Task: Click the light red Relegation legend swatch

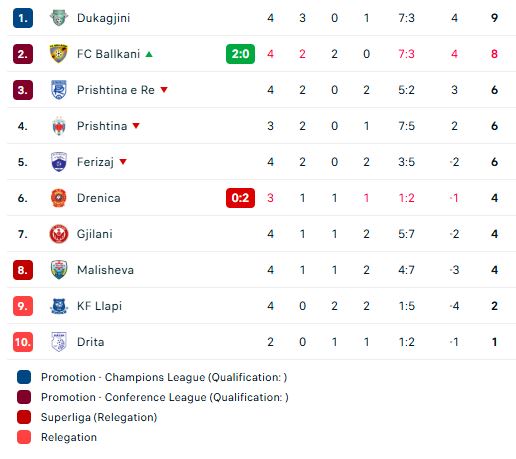Action: tap(24, 437)
